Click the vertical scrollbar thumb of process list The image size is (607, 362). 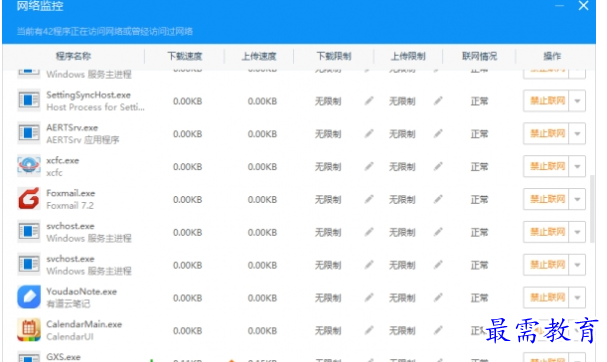point(592,209)
